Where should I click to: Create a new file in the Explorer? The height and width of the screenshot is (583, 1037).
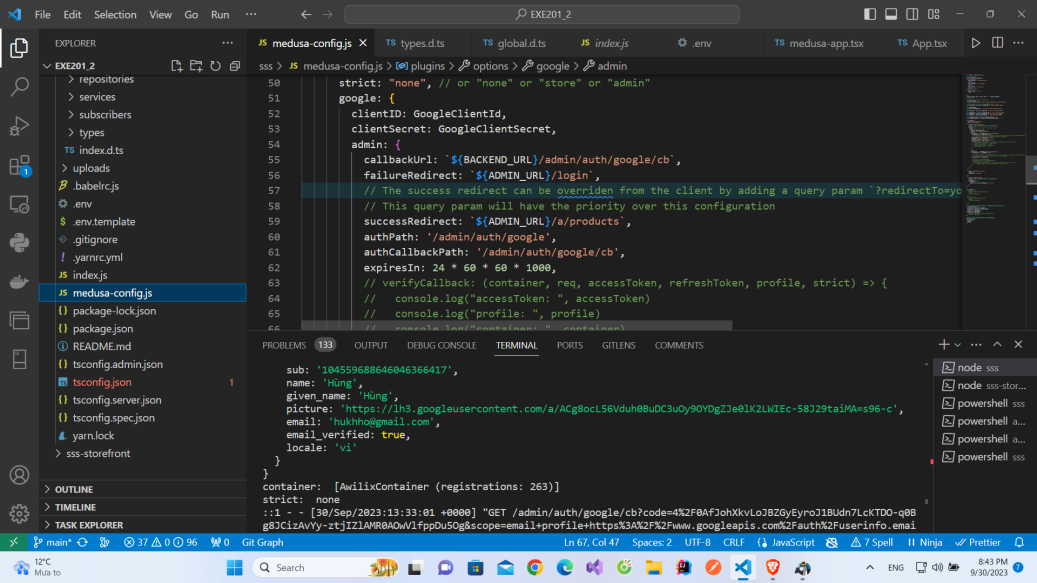coord(176,63)
